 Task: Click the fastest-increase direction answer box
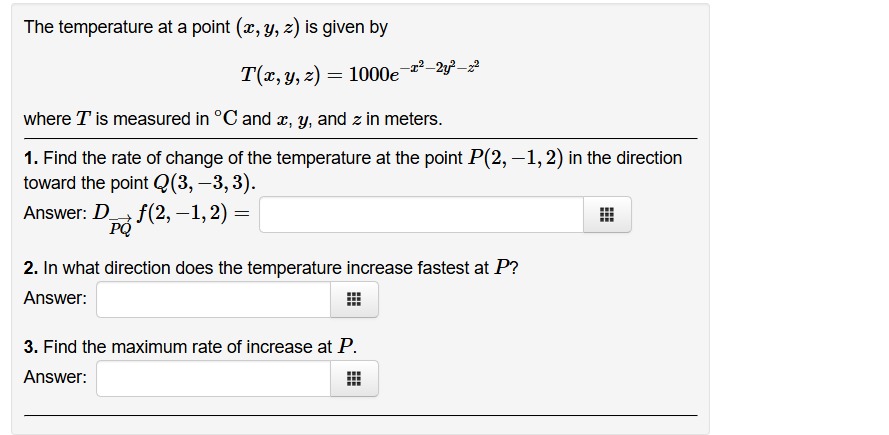click(214, 299)
